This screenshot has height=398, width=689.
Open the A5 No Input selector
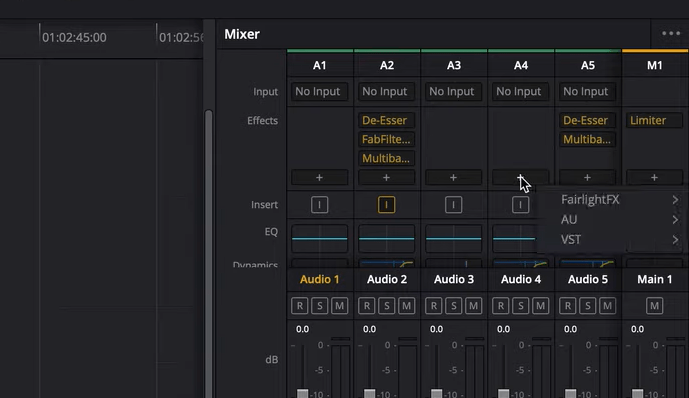pos(587,91)
